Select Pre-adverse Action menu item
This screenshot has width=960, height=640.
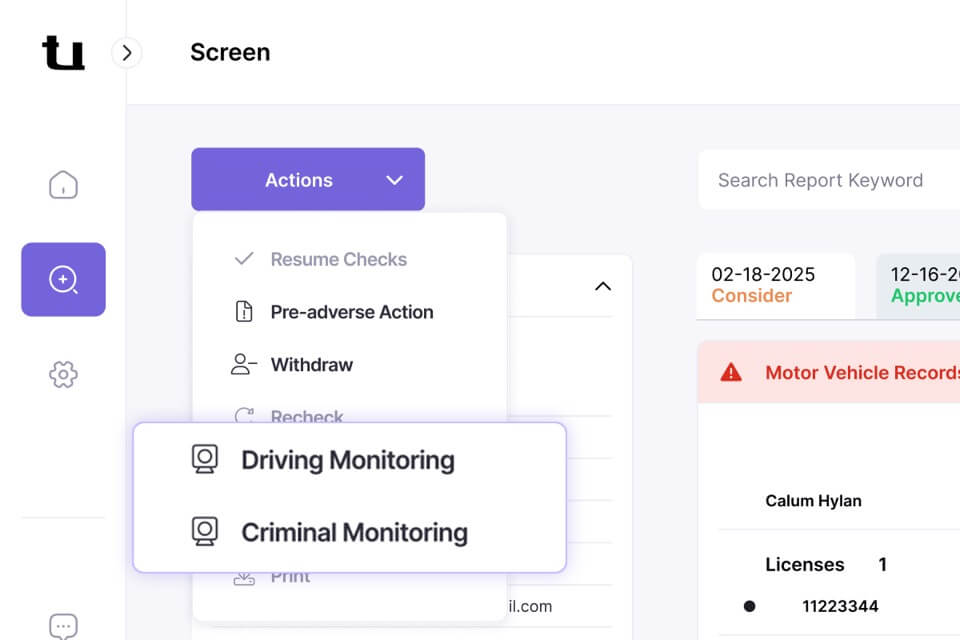click(x=351, y=312)
